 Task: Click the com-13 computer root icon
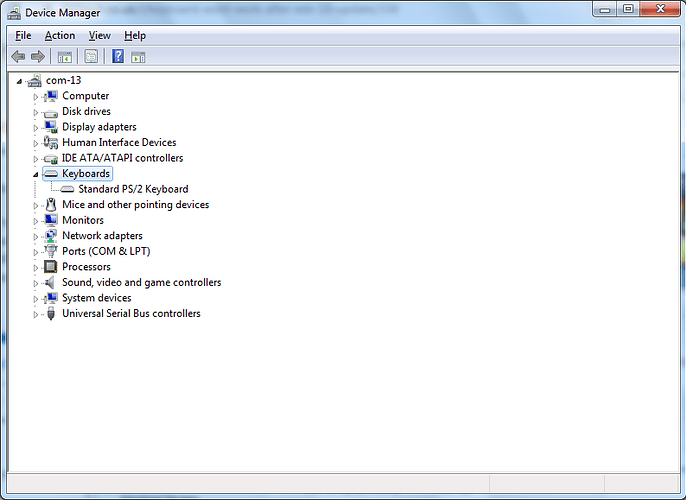tap(34, 80)
